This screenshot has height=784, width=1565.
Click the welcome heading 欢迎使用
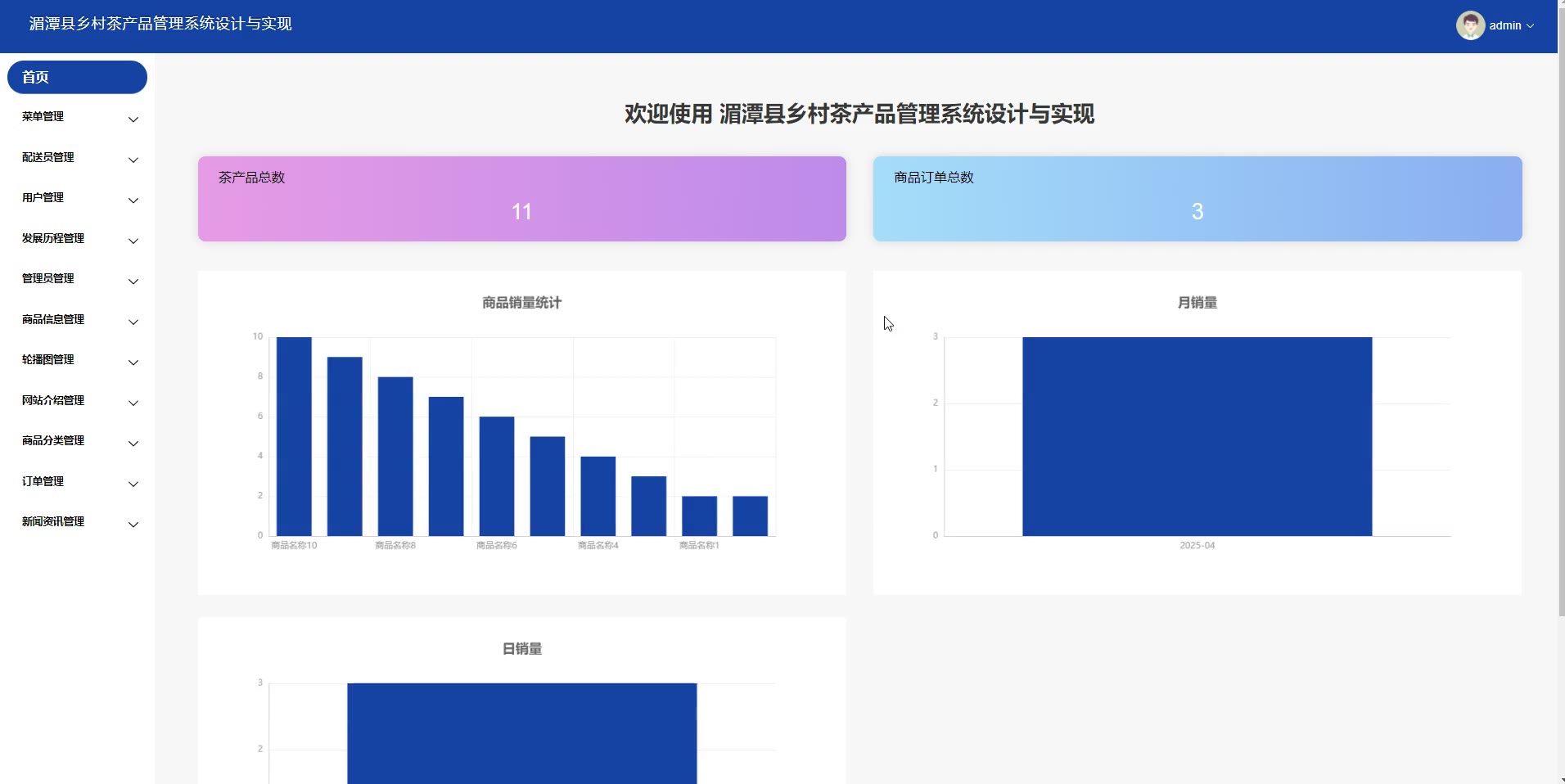[x=859, y=114]
